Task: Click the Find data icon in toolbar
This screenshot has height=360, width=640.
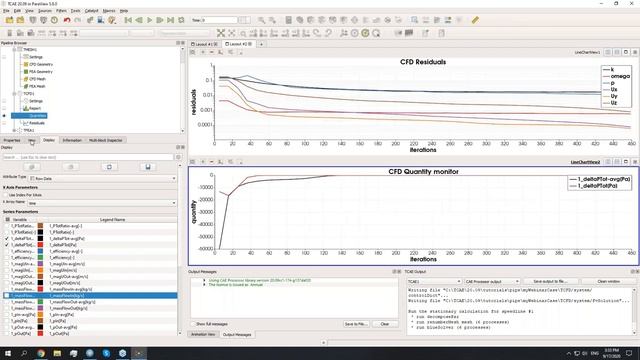Action: pyautogui.click(x=414, y=20)
